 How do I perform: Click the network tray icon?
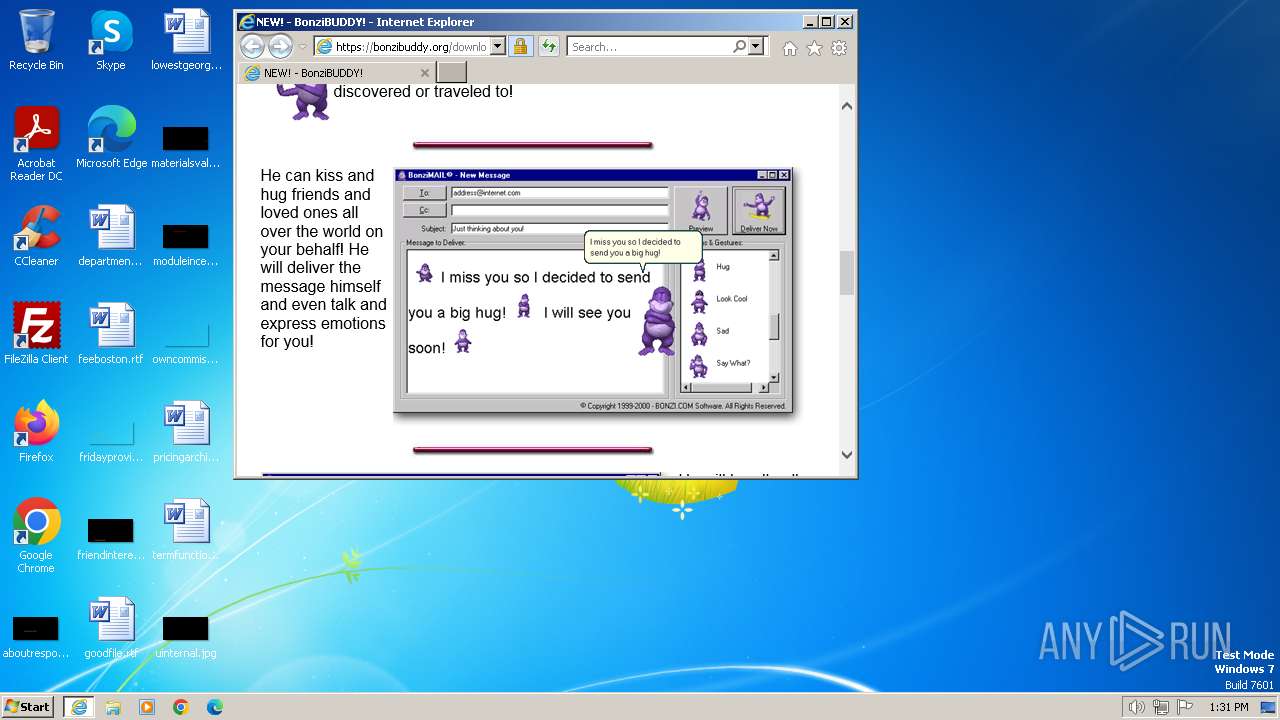(x=1161, y=707)
